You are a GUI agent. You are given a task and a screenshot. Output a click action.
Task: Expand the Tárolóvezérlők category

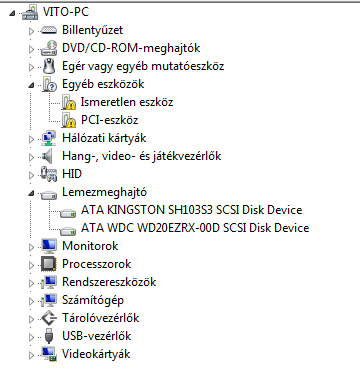coord(31,319)
